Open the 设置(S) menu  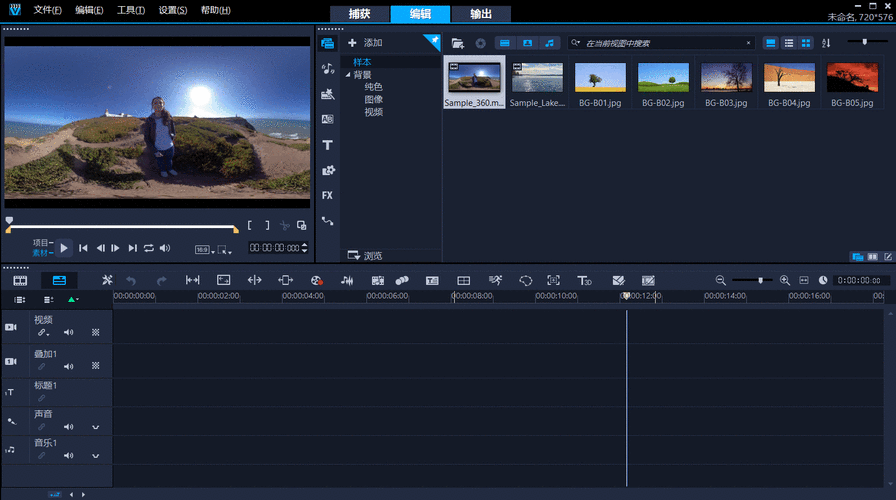[173, 10]
